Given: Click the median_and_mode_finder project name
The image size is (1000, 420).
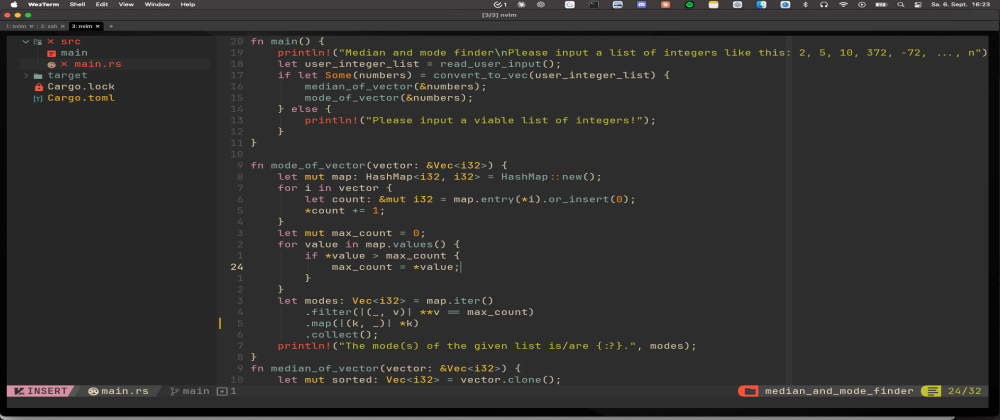Looking at the screenshot, I should (x=839, y=391).
